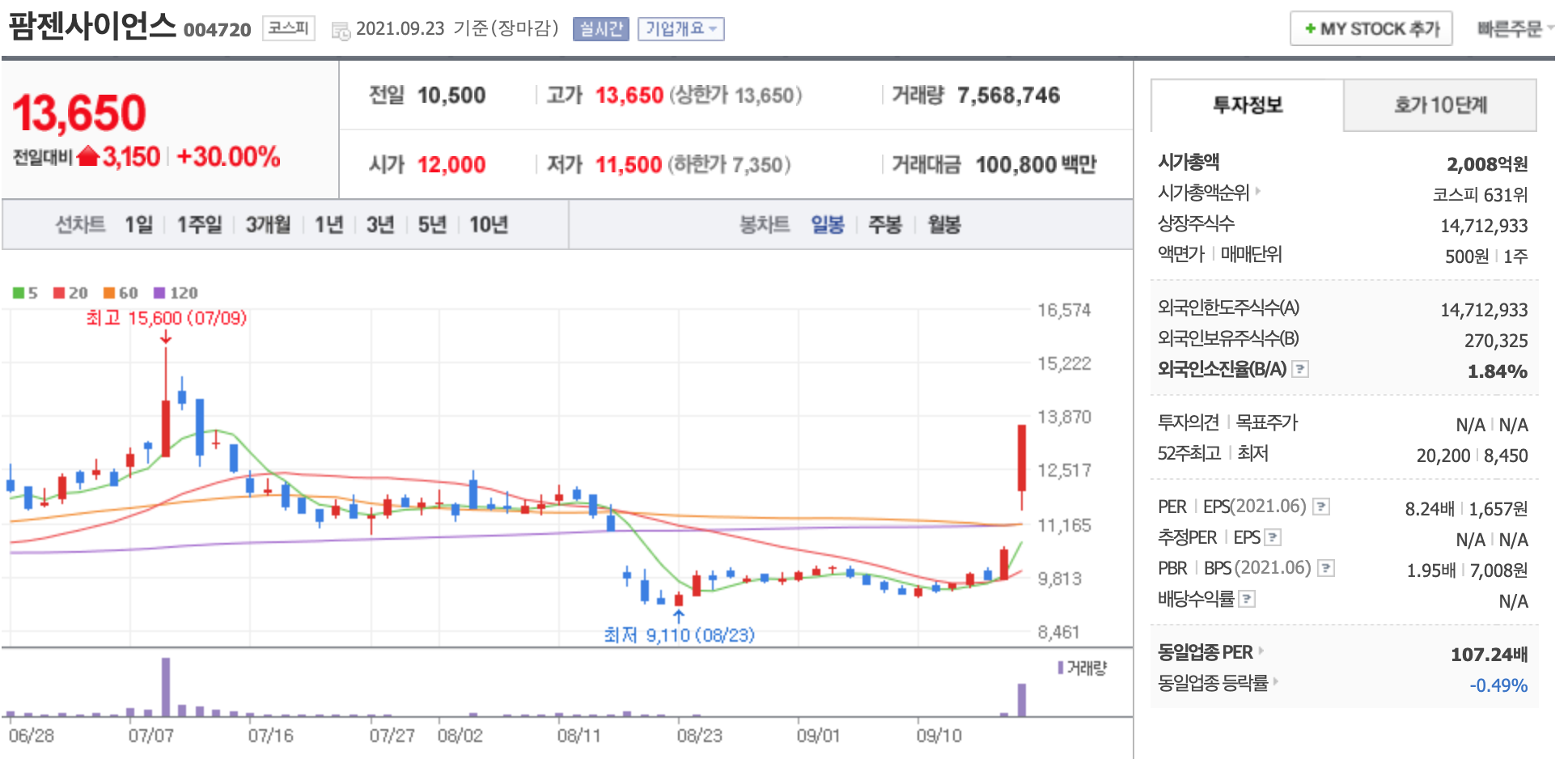Click the plus icon in MY STOCK 추가
Viewport: 1568px width, 759px height.
[1310, 29]
